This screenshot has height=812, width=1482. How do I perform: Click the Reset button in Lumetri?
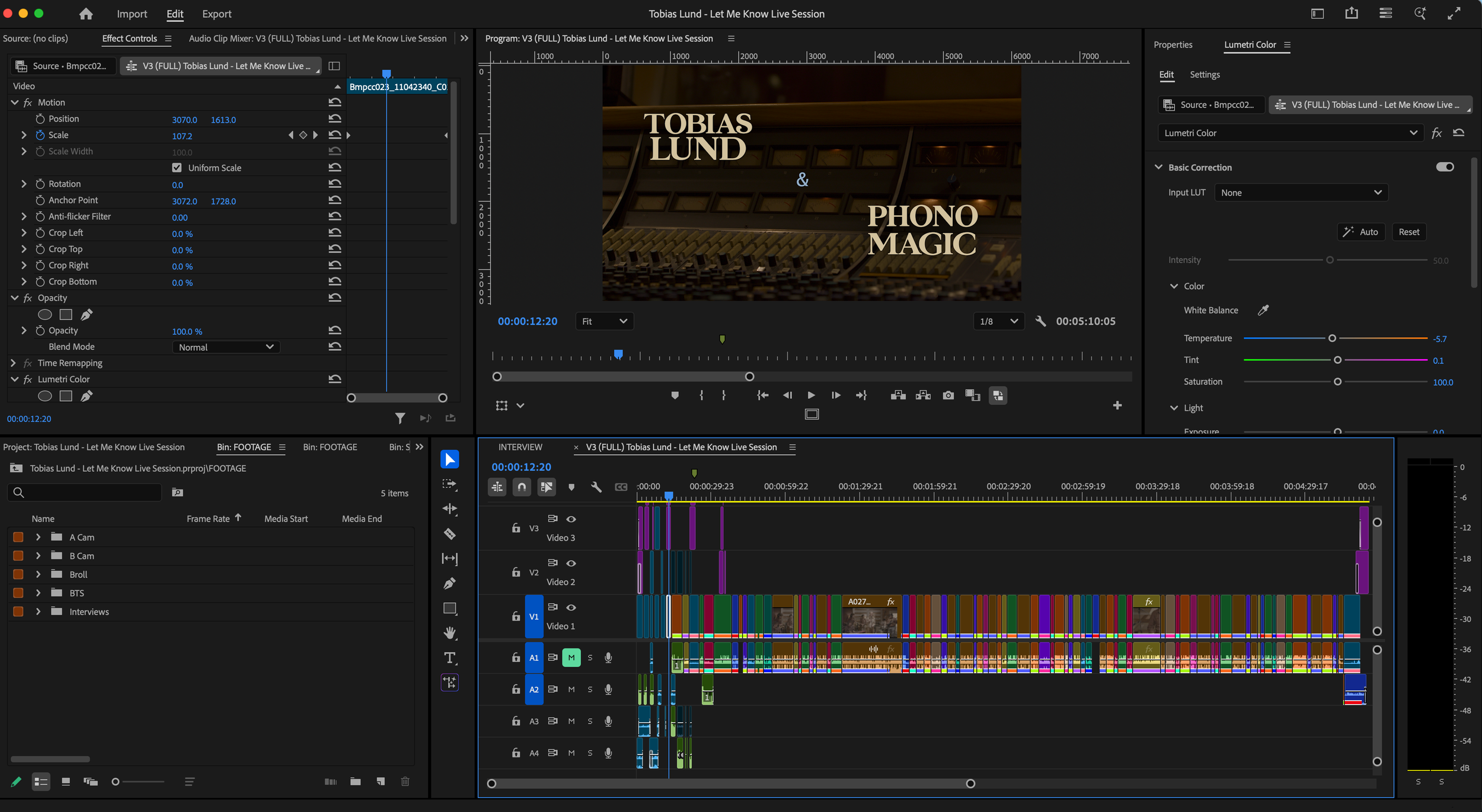[x=1408, y=232]
